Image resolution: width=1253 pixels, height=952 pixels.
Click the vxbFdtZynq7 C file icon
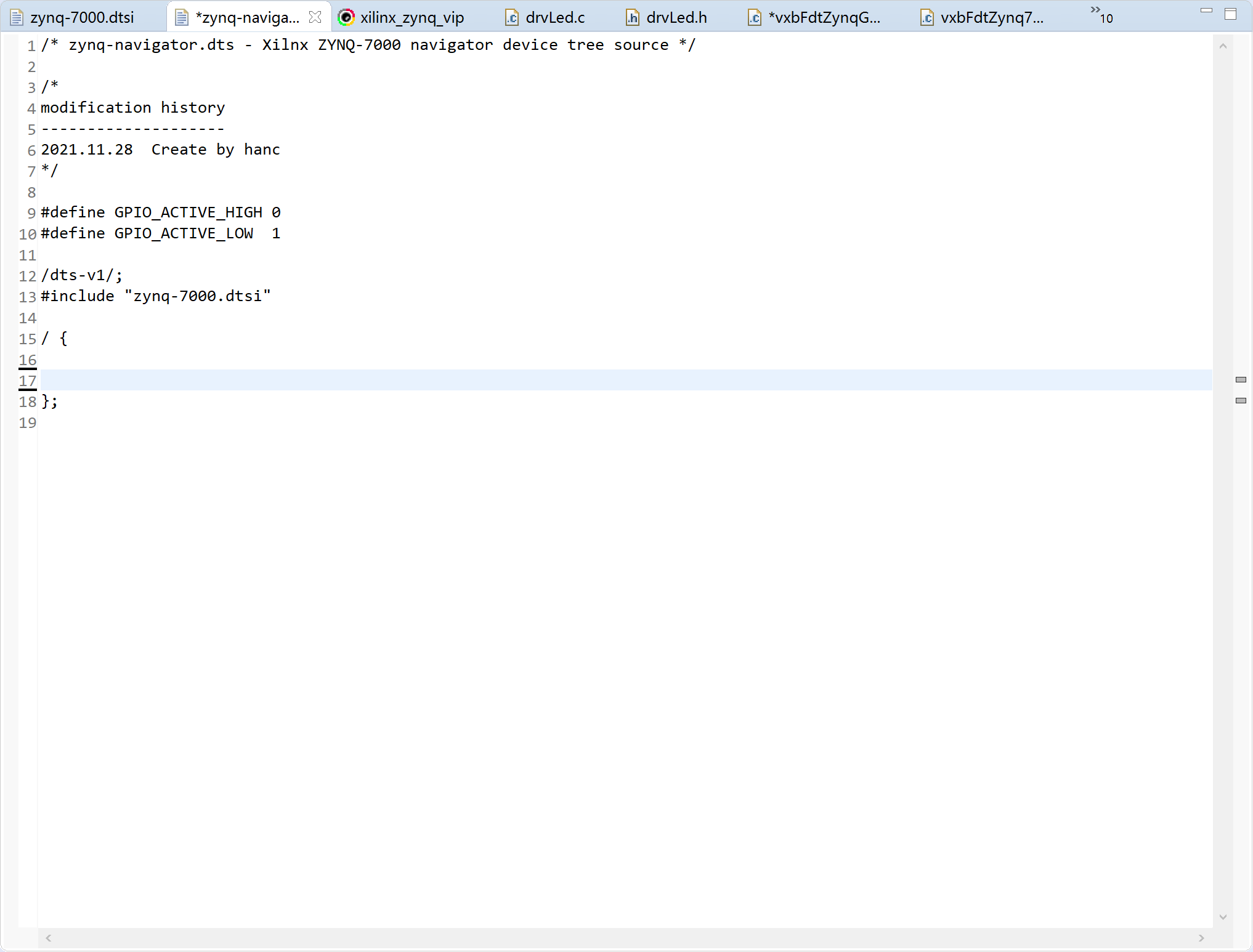coord(927,18)
